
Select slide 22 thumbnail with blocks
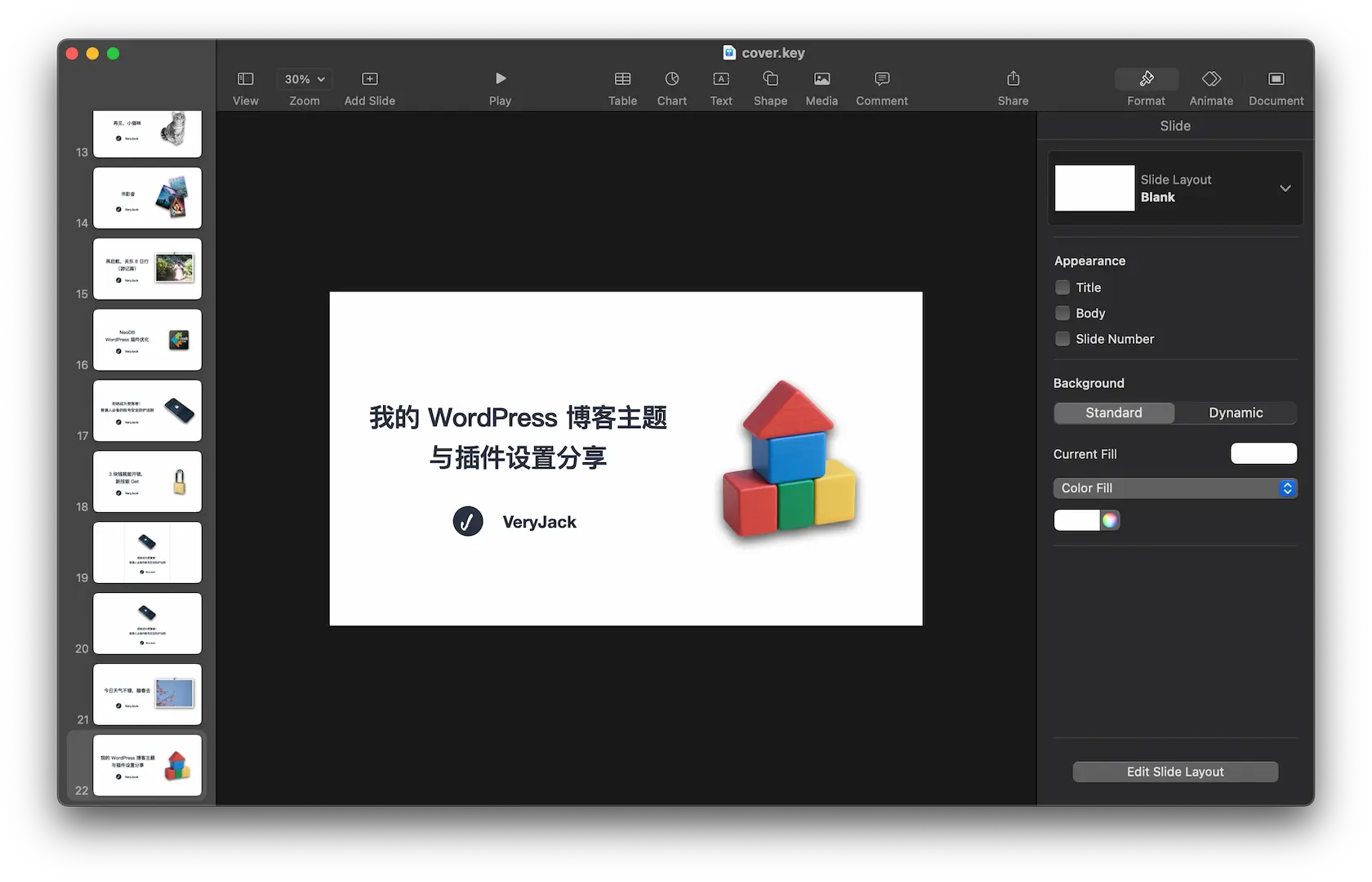tap(147, 765)
